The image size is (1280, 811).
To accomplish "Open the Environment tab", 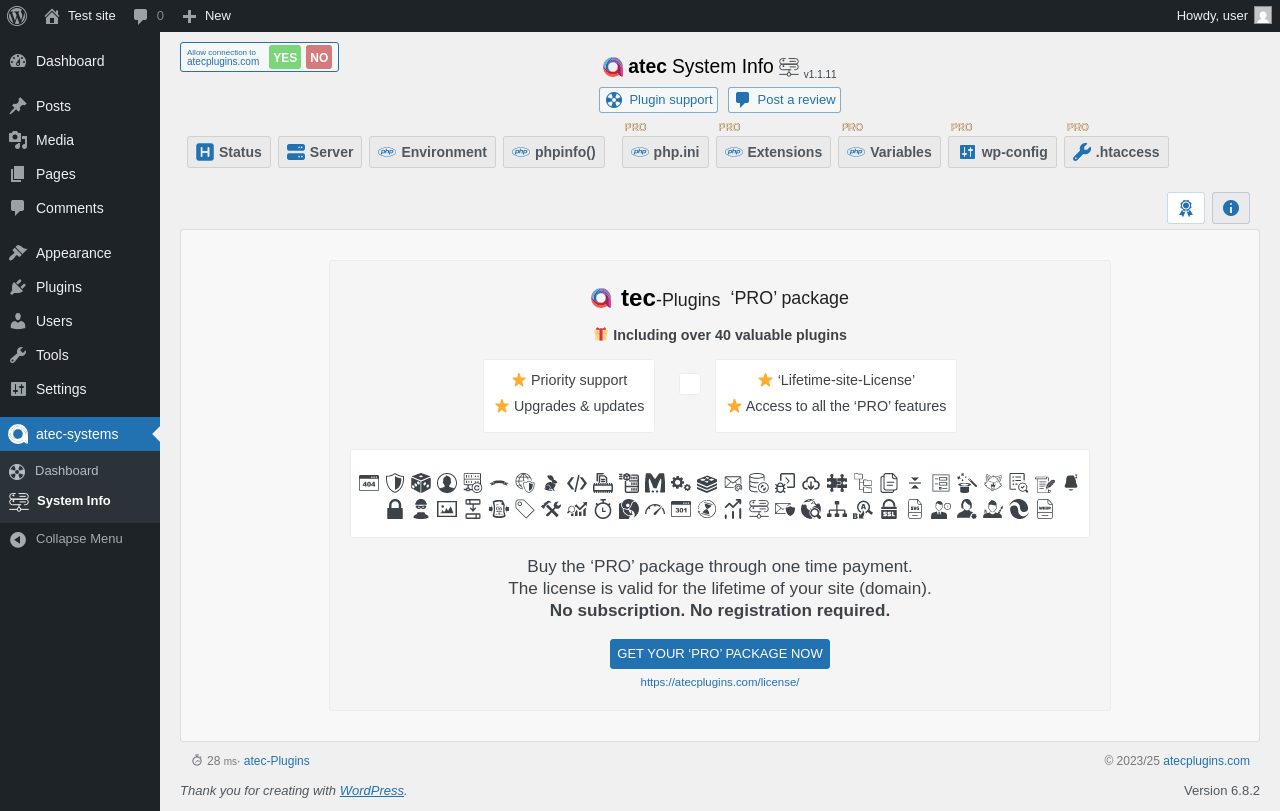I will click(432, 152).
